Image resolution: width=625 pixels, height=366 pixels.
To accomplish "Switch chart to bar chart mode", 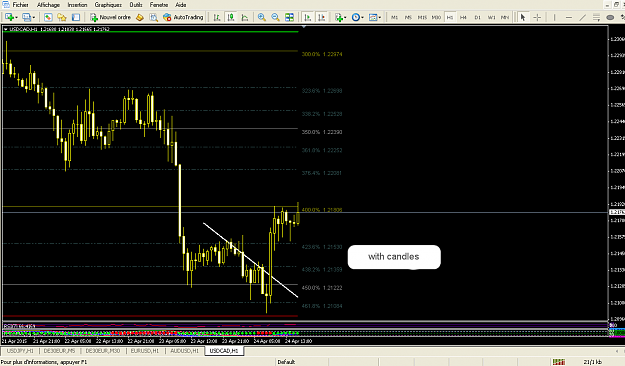I will coord(217,17).
